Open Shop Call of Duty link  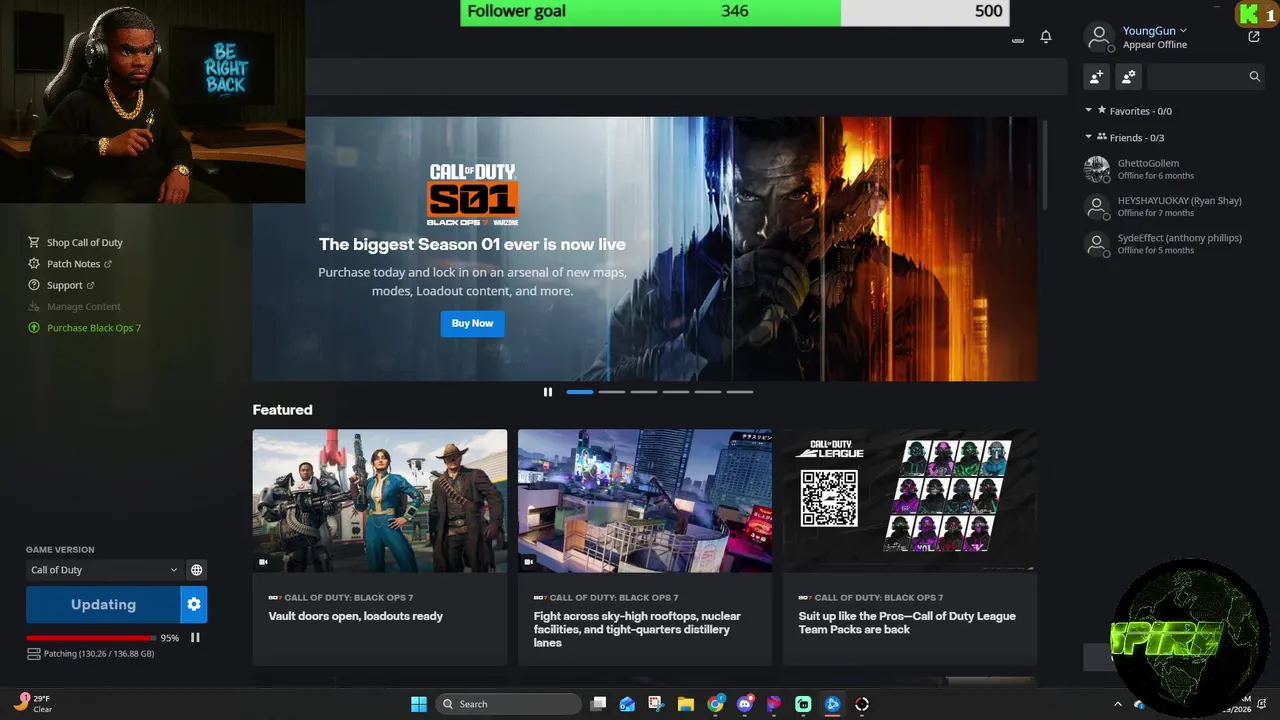pos(84,242)
